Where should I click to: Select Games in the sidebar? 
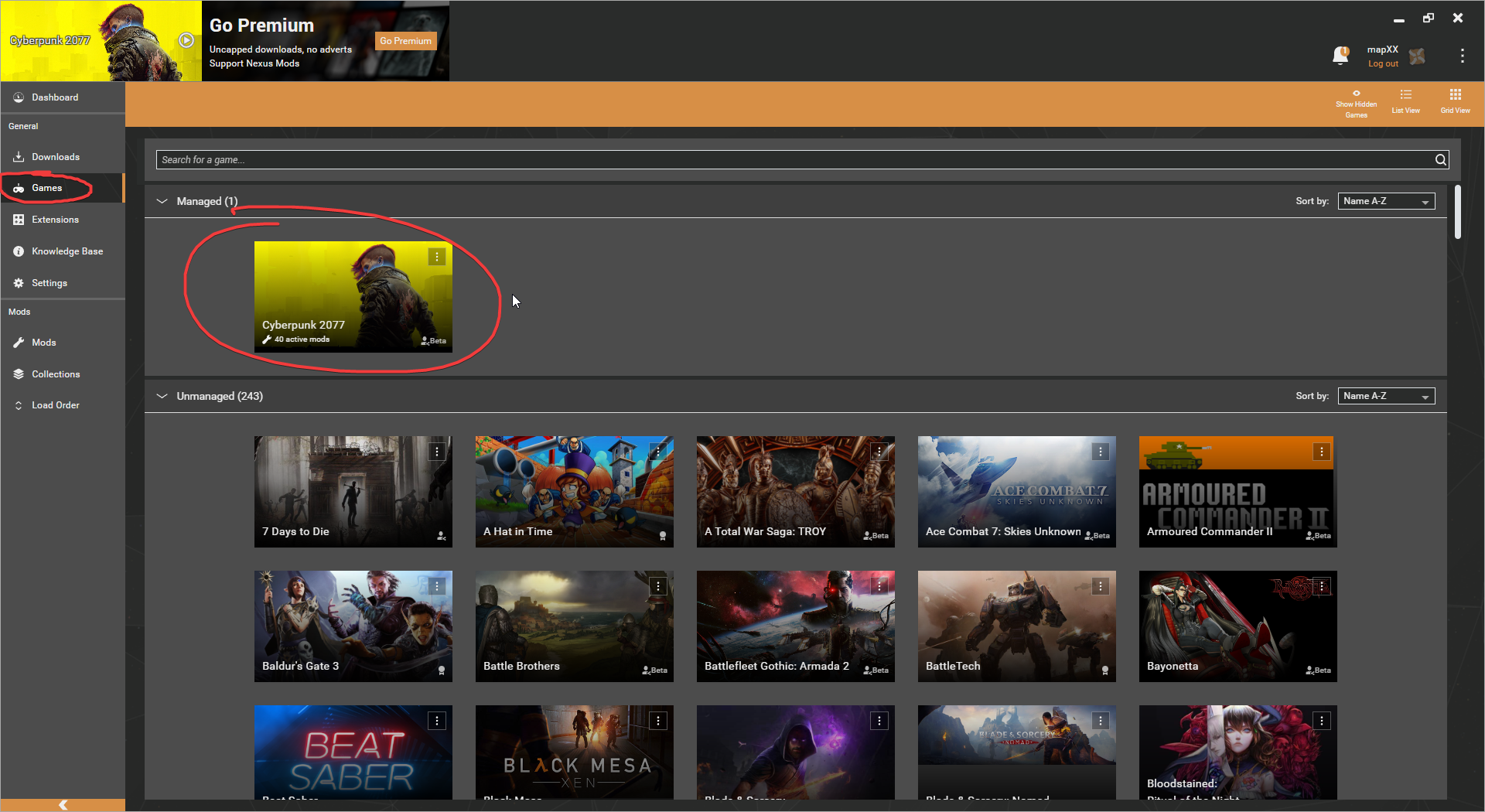(62, 188)
